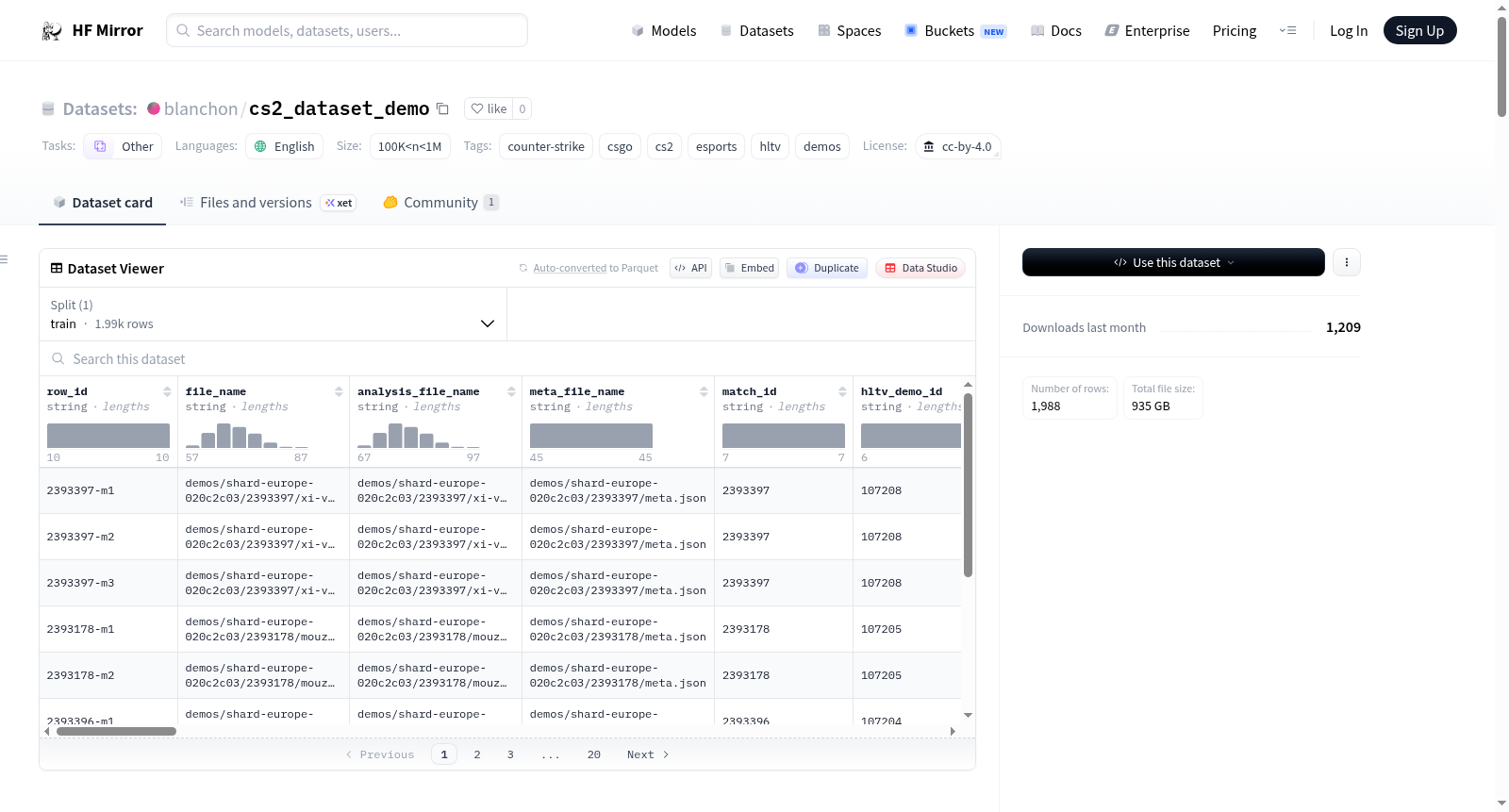The width and height of the screenshot is (1509, 812).
Task: Click row cell 2393397-m1
Action: pos(108,490)
